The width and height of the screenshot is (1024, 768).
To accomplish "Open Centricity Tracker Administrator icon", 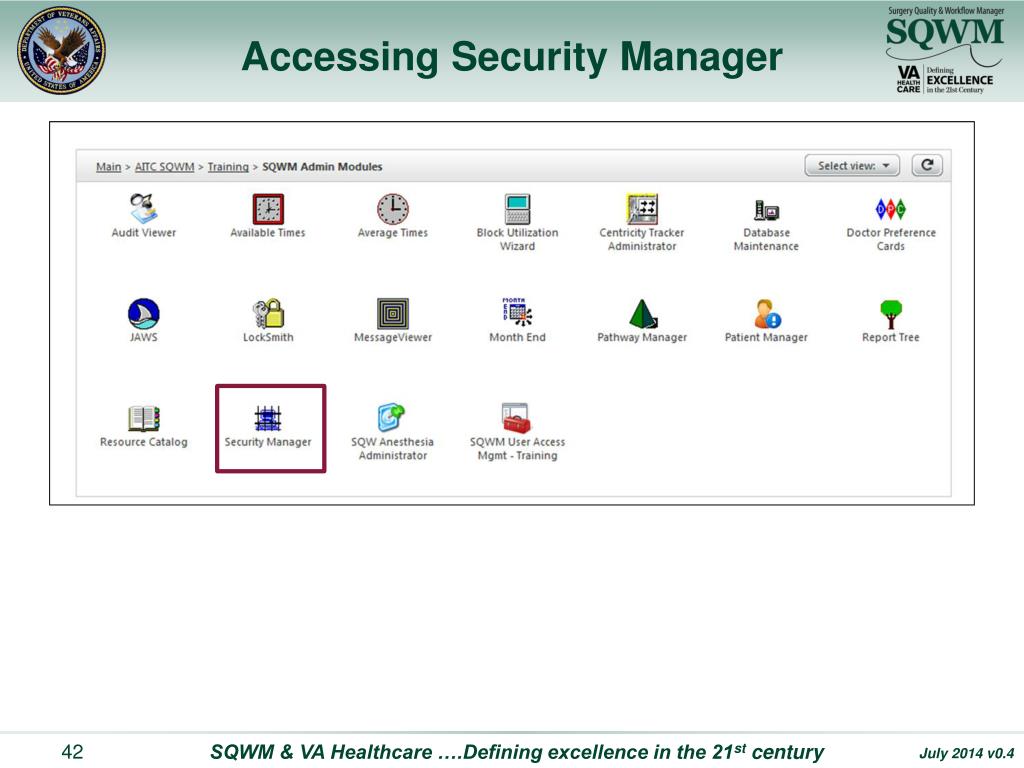I will pyautogui.click(x=642, y=209).
